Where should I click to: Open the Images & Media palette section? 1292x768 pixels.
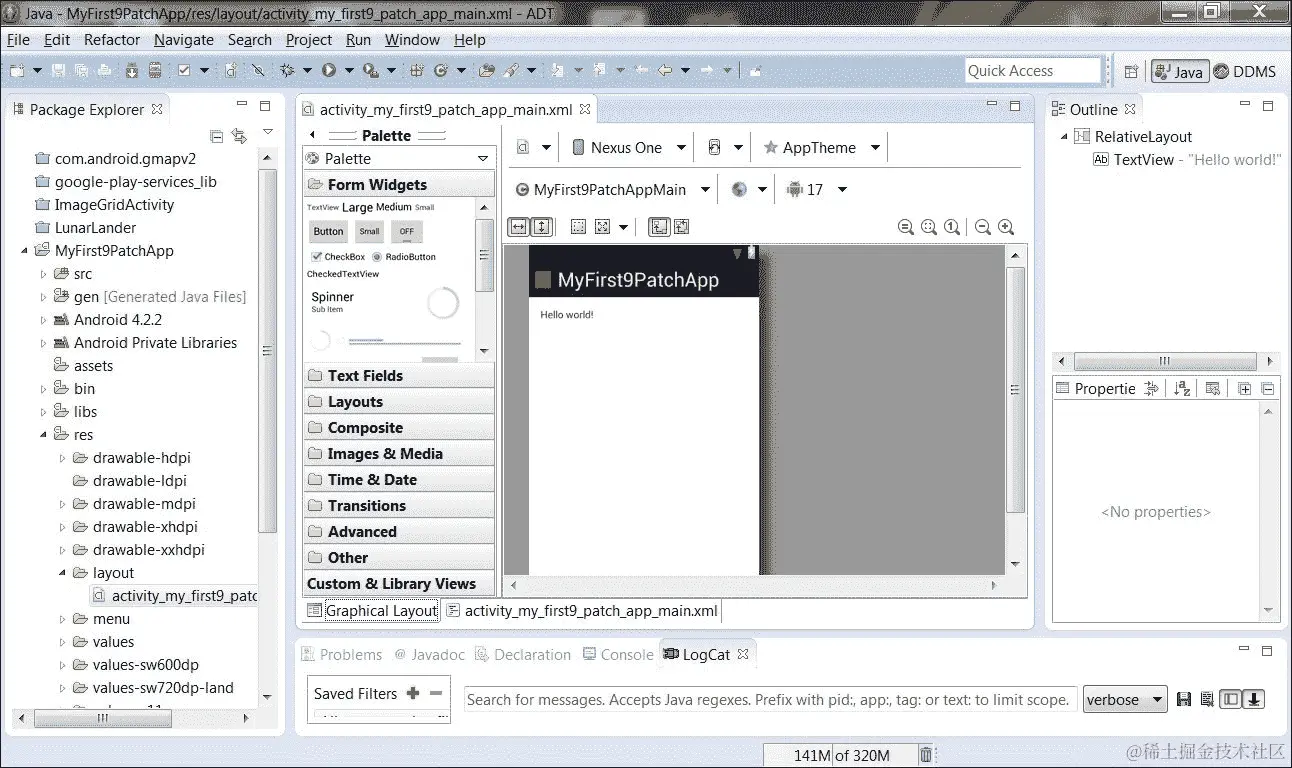pyautogui.click(x=398, y=454)
